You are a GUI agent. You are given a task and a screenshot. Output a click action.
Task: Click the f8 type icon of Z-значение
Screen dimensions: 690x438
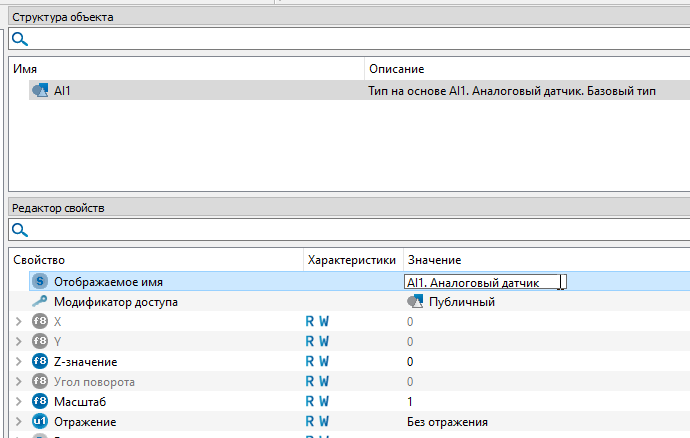point(41,362)
